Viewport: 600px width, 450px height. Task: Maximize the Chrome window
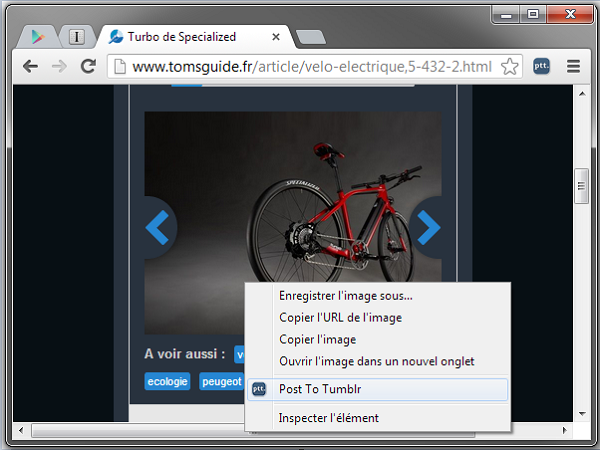tap(533, 15)
